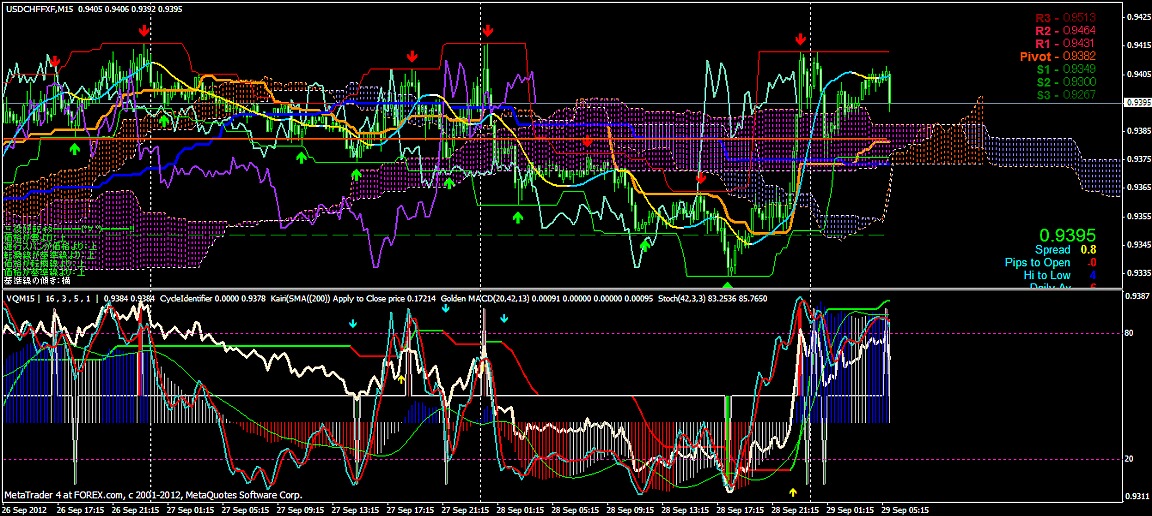This screenshot has height=516, width=1152.
Task: Select the R3 resistance level label
Action: 1065,18
